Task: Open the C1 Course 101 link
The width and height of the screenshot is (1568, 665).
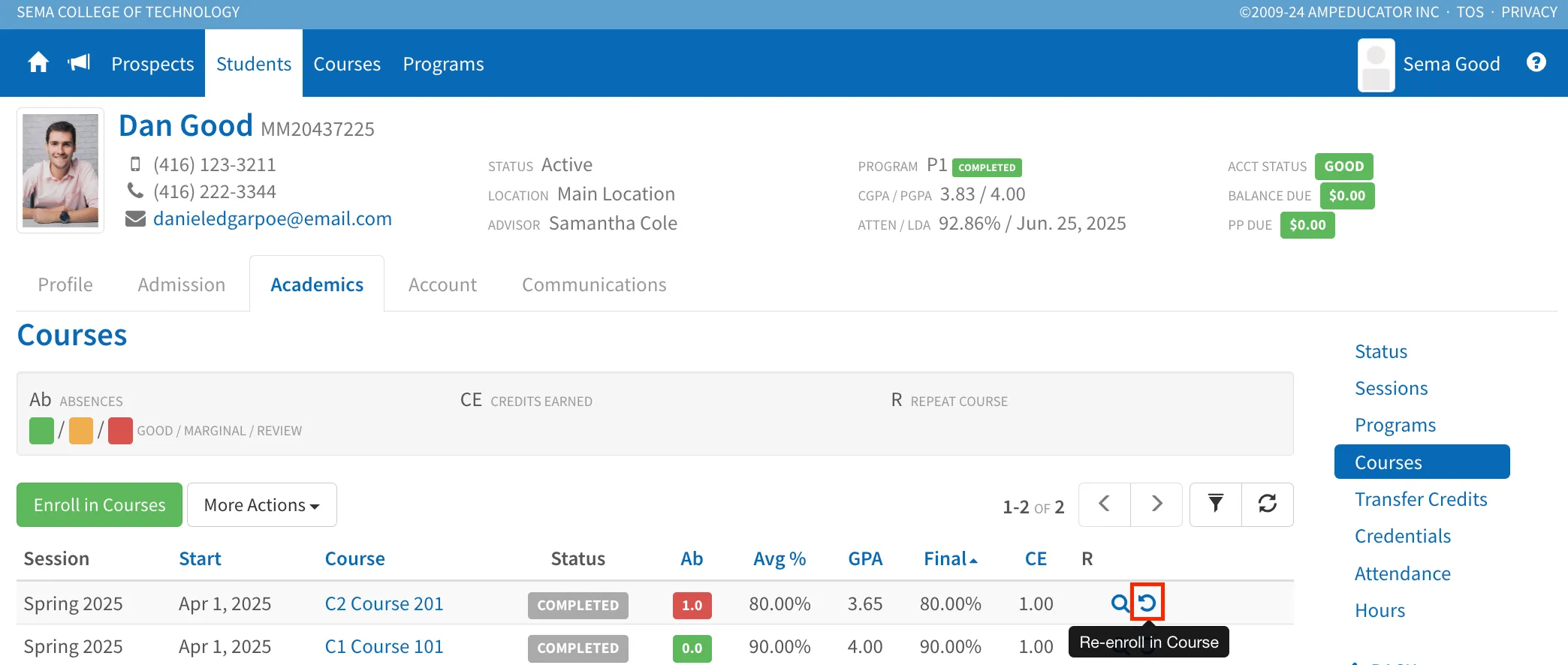Action: pos(384,647)
